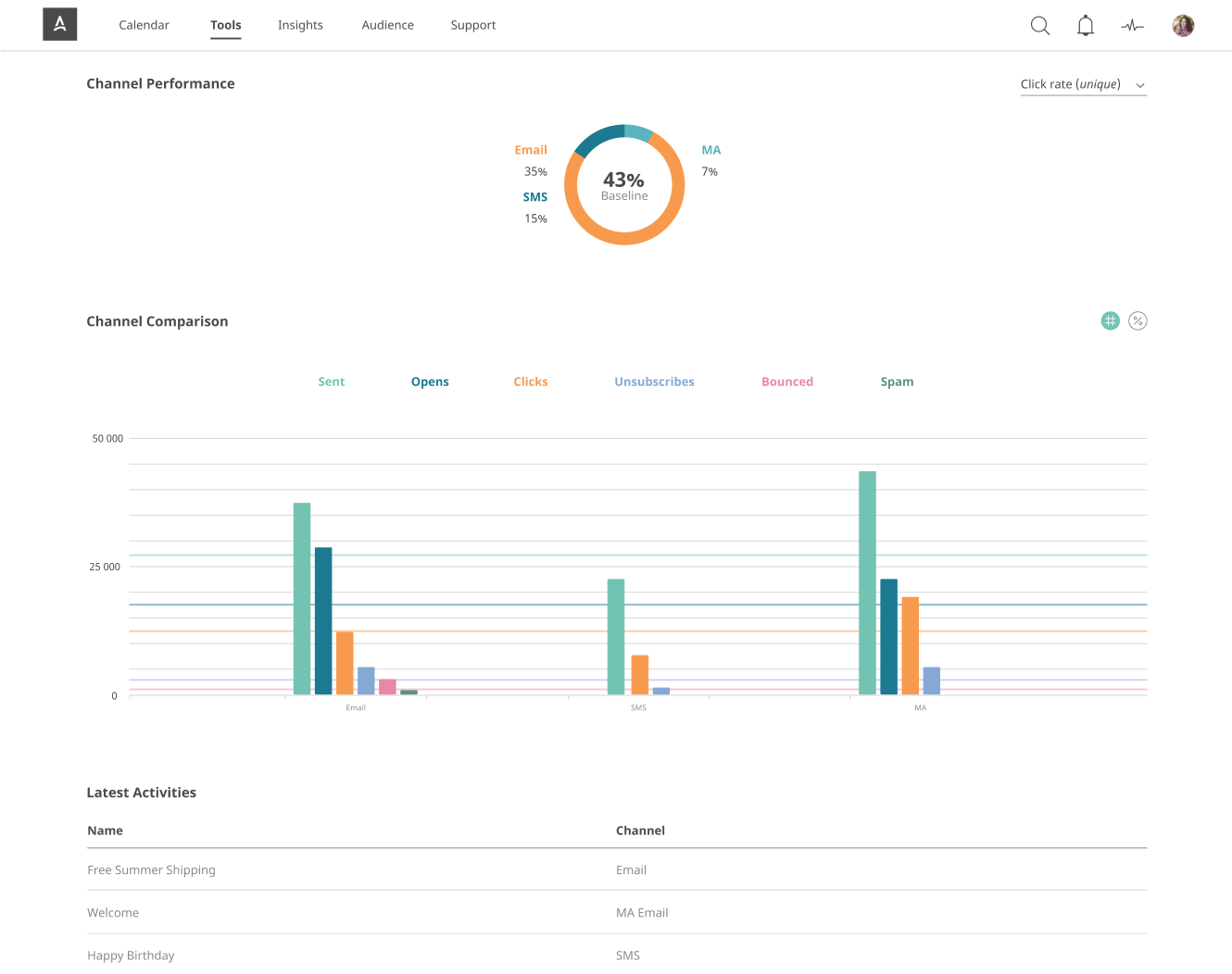The width and height of the screenshot is (1232, 974).
Task: Open notifications bell icon
Action: pyautogui.click(x=1086, y=25)
